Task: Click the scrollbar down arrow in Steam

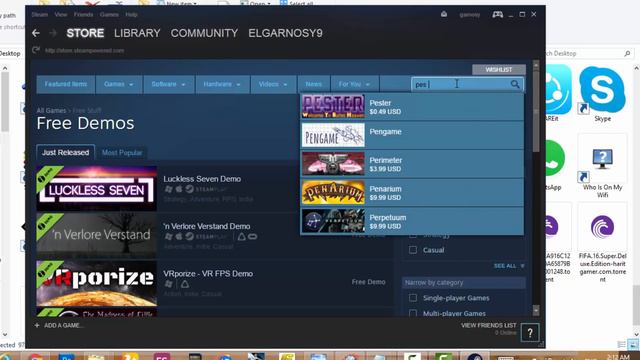Action: [536, 311]
